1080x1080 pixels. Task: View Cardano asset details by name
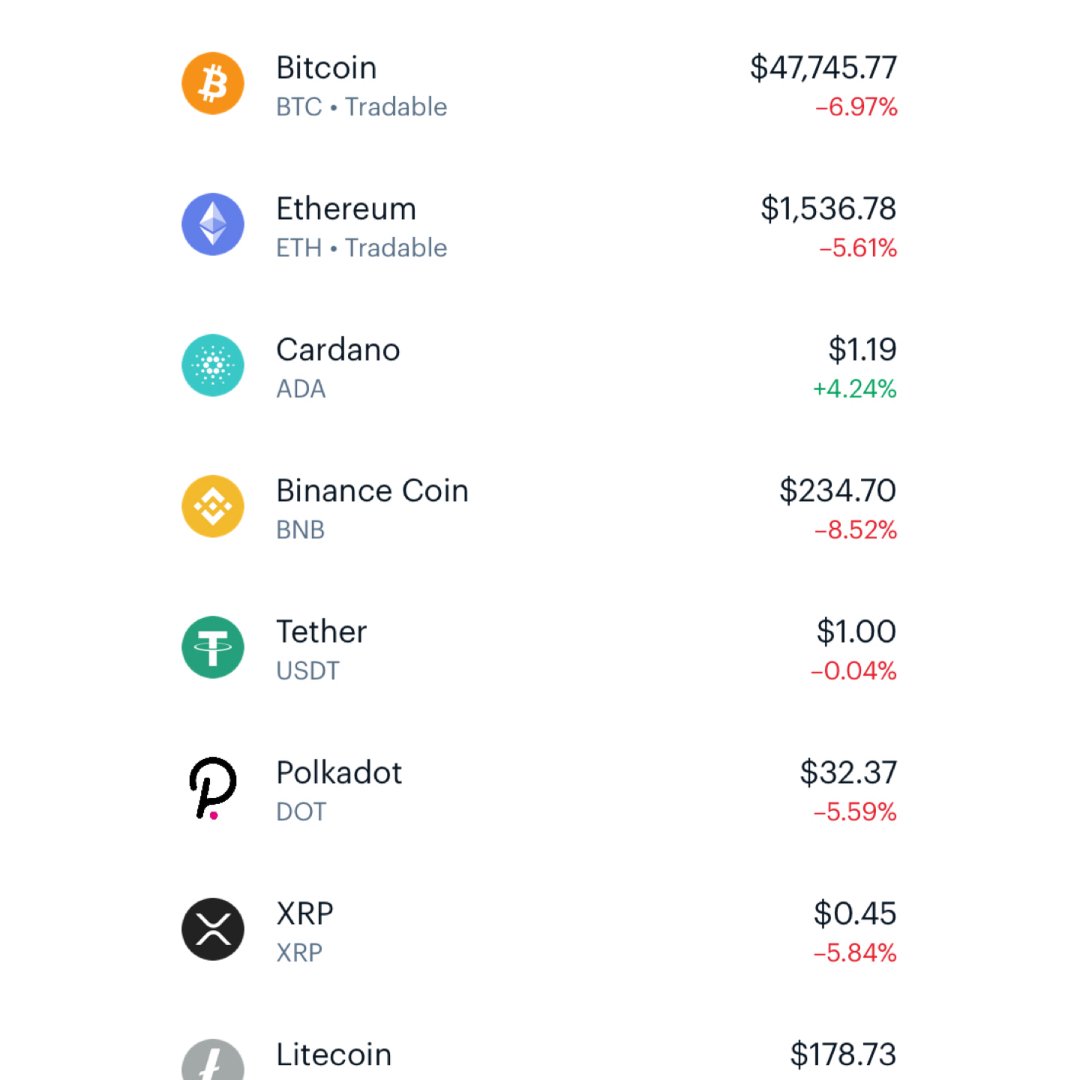click(338, 350)
